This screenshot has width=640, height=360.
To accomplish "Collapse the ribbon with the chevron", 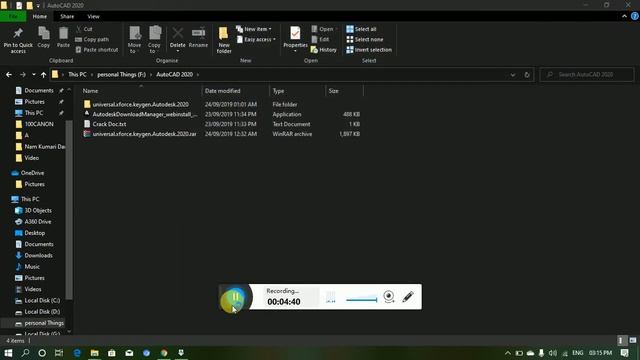I will (624, 16).
